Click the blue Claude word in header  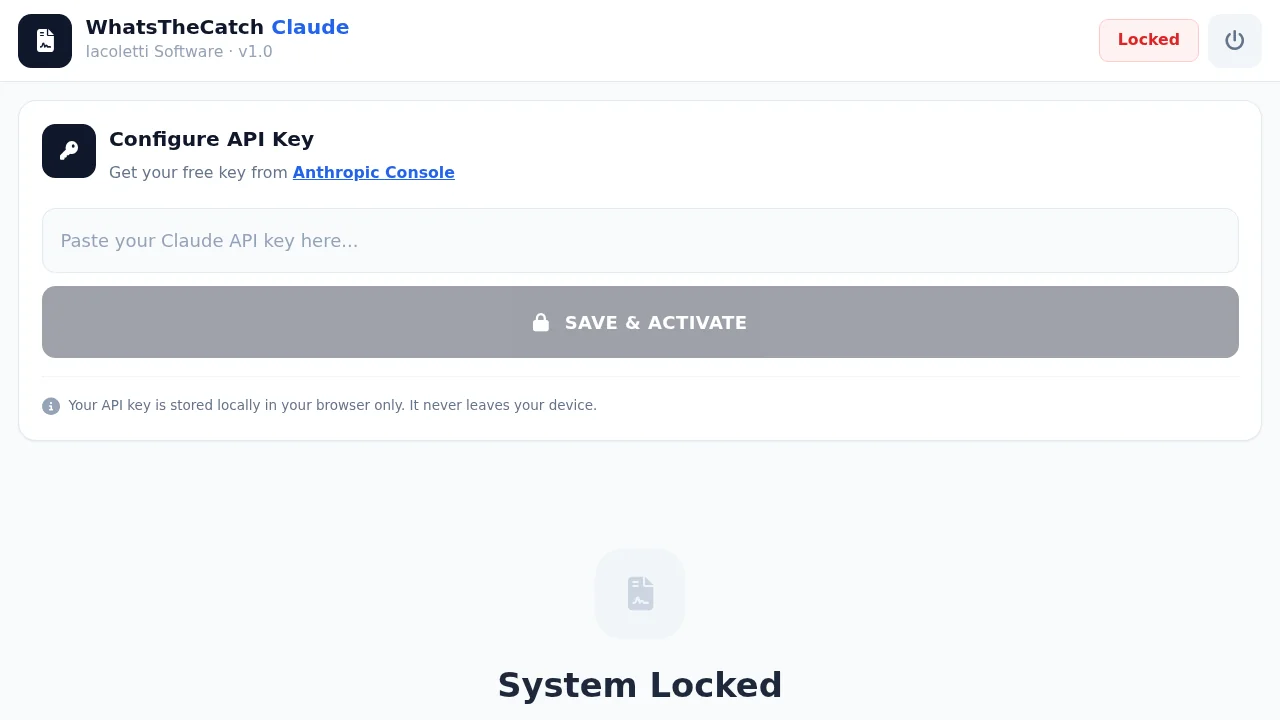point(310,27)
